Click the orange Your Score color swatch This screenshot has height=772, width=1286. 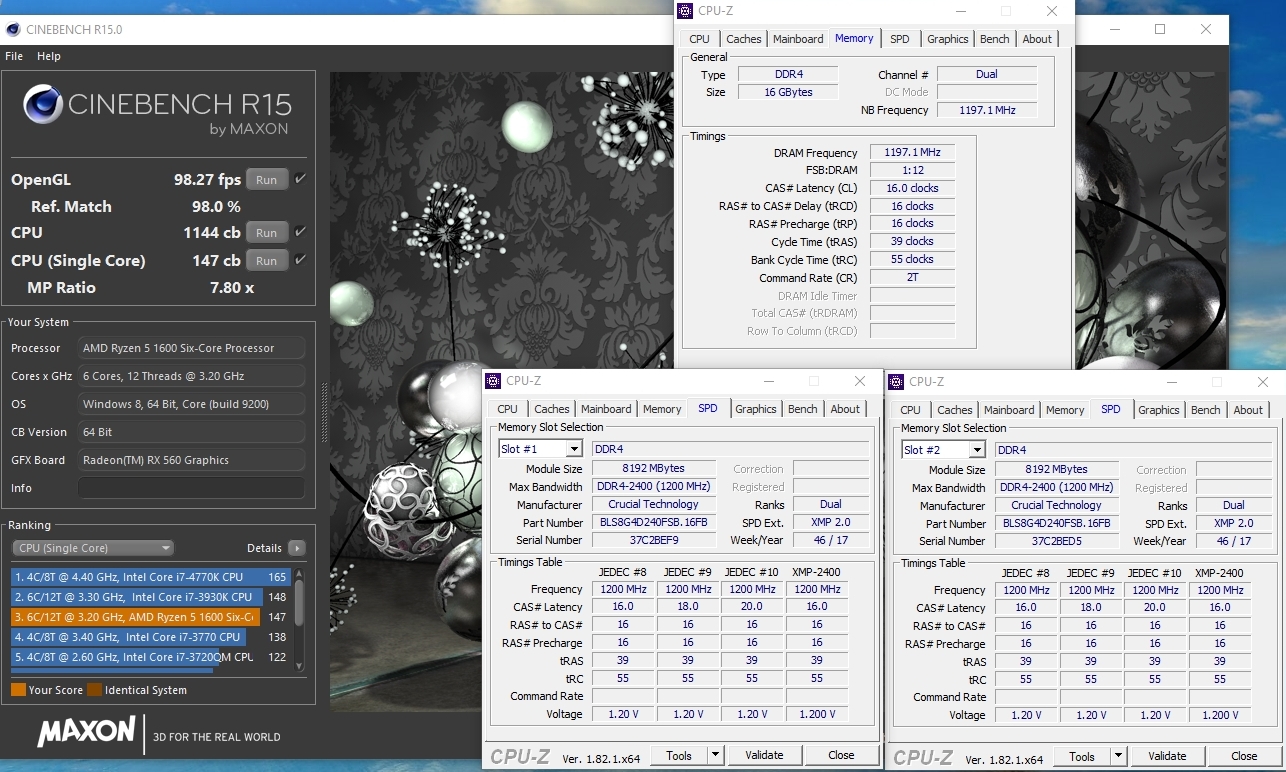(x=18, y=690)
